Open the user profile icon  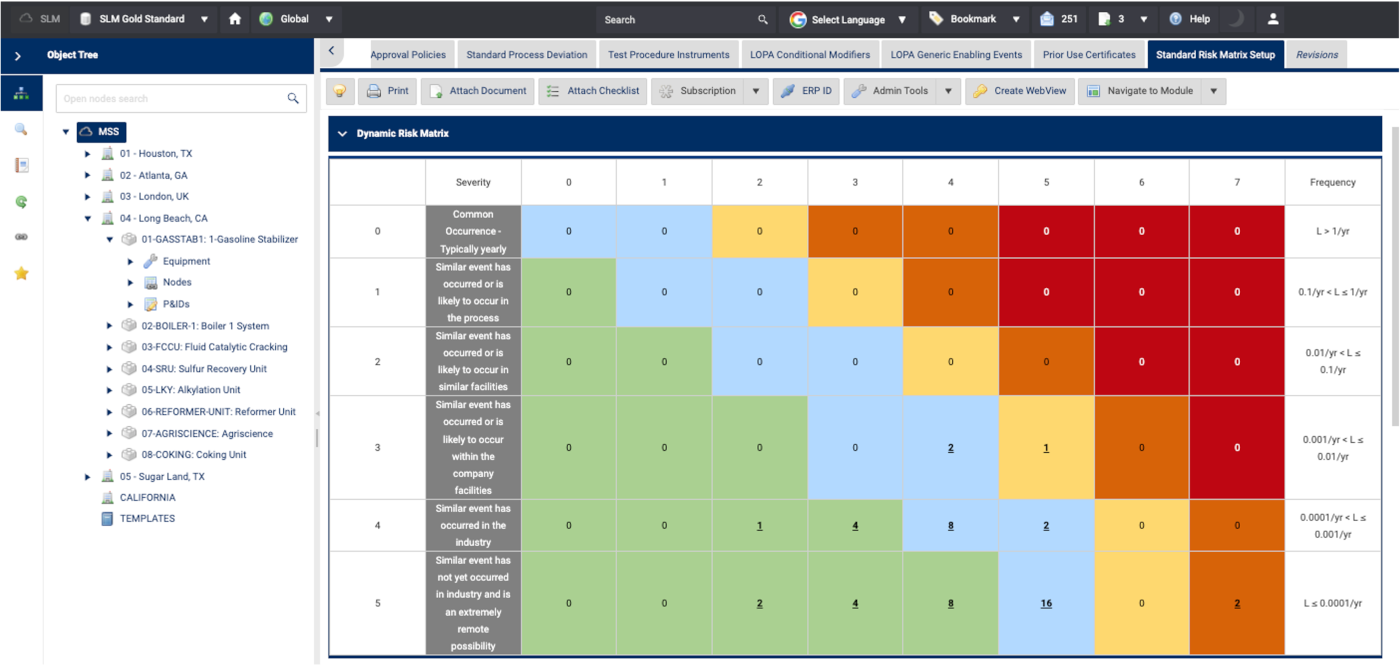tap(1273, 19)
